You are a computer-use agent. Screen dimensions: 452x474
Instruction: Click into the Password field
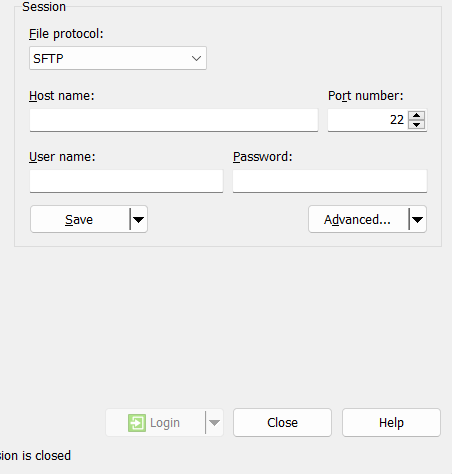click(x=330, y=181)
